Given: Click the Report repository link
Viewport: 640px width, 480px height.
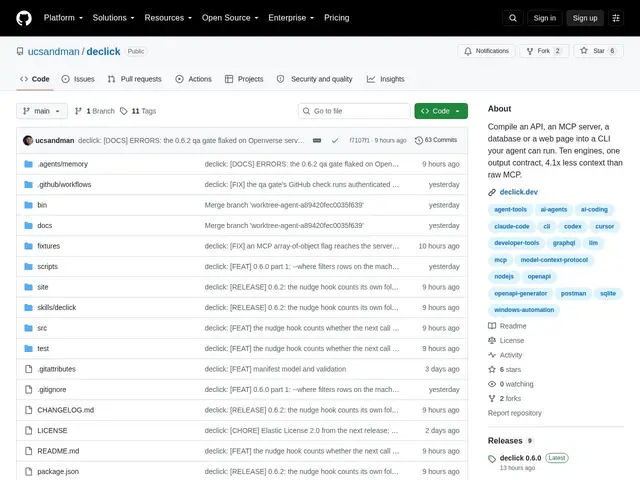Looking at the screenshot, I should (x=515, y=413).
